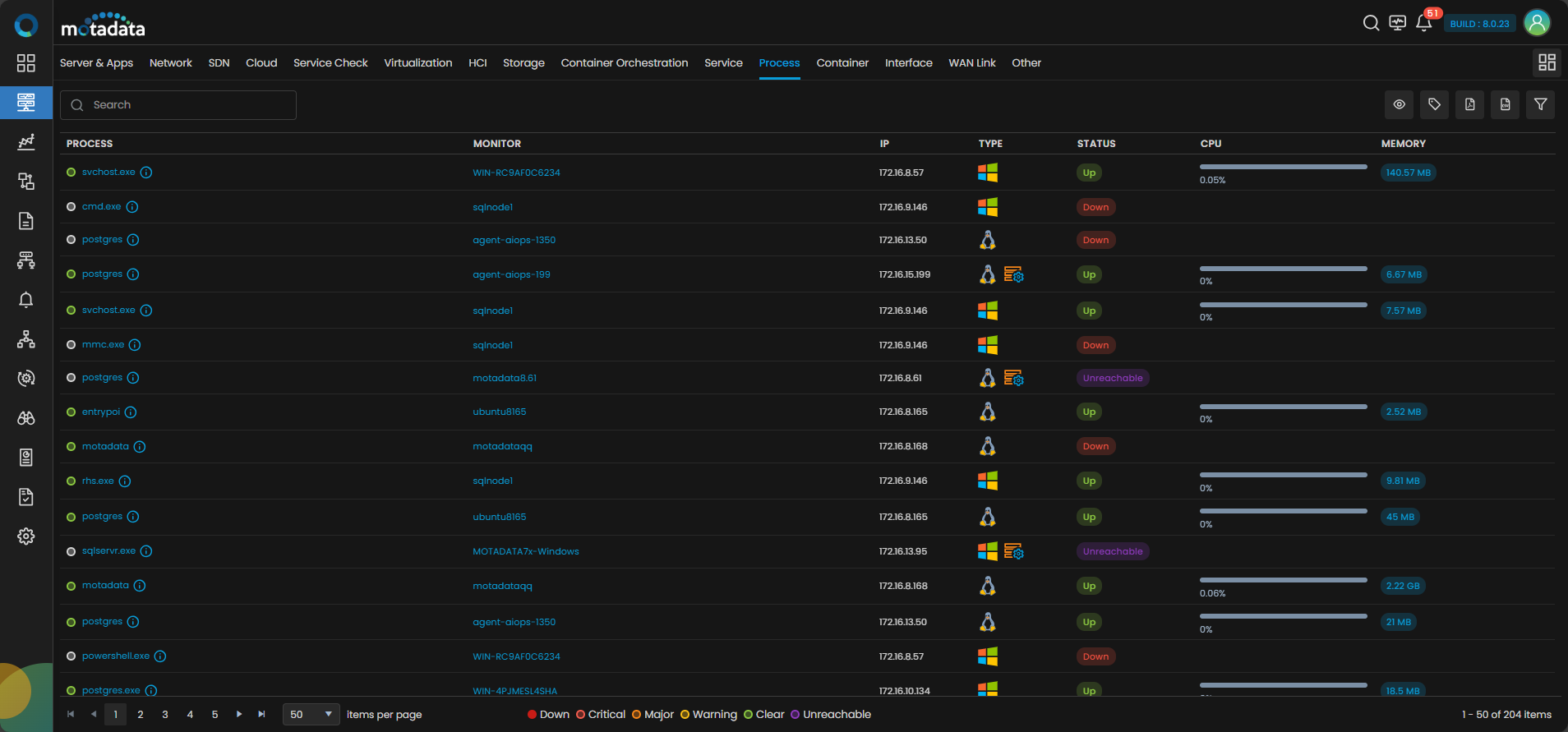Open the audit checklist icon in sidebar
This screenshot has height=732, width=1568.
(26, 497)
